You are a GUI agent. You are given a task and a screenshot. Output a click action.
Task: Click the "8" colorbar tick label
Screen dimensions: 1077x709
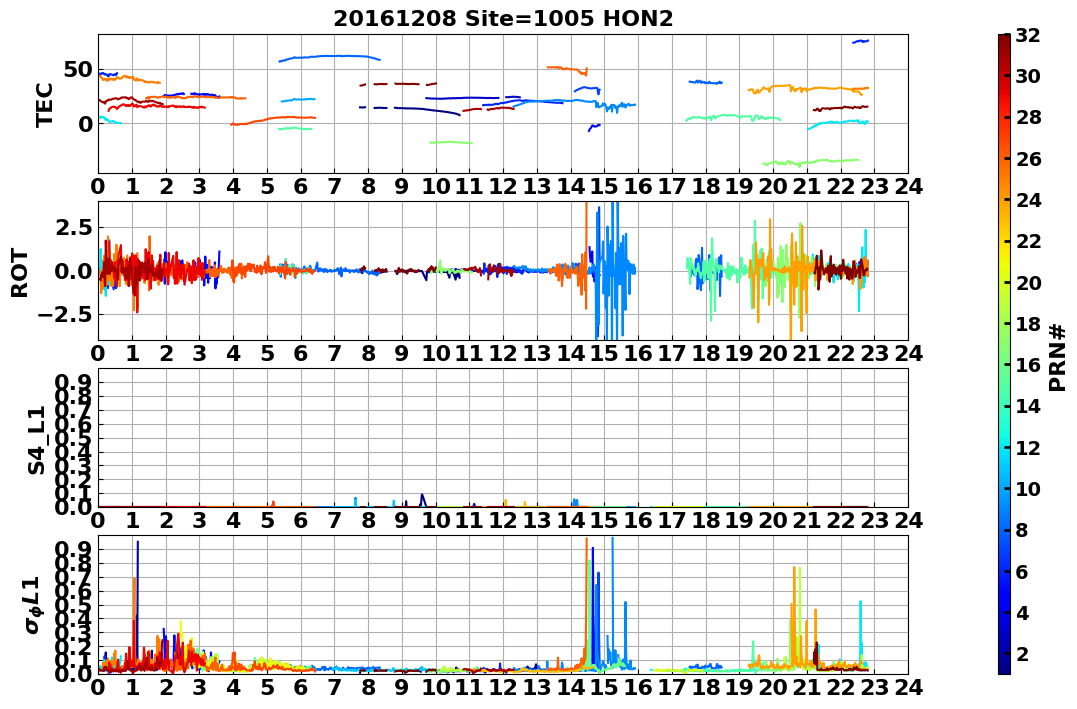[x=1021, y=530]
